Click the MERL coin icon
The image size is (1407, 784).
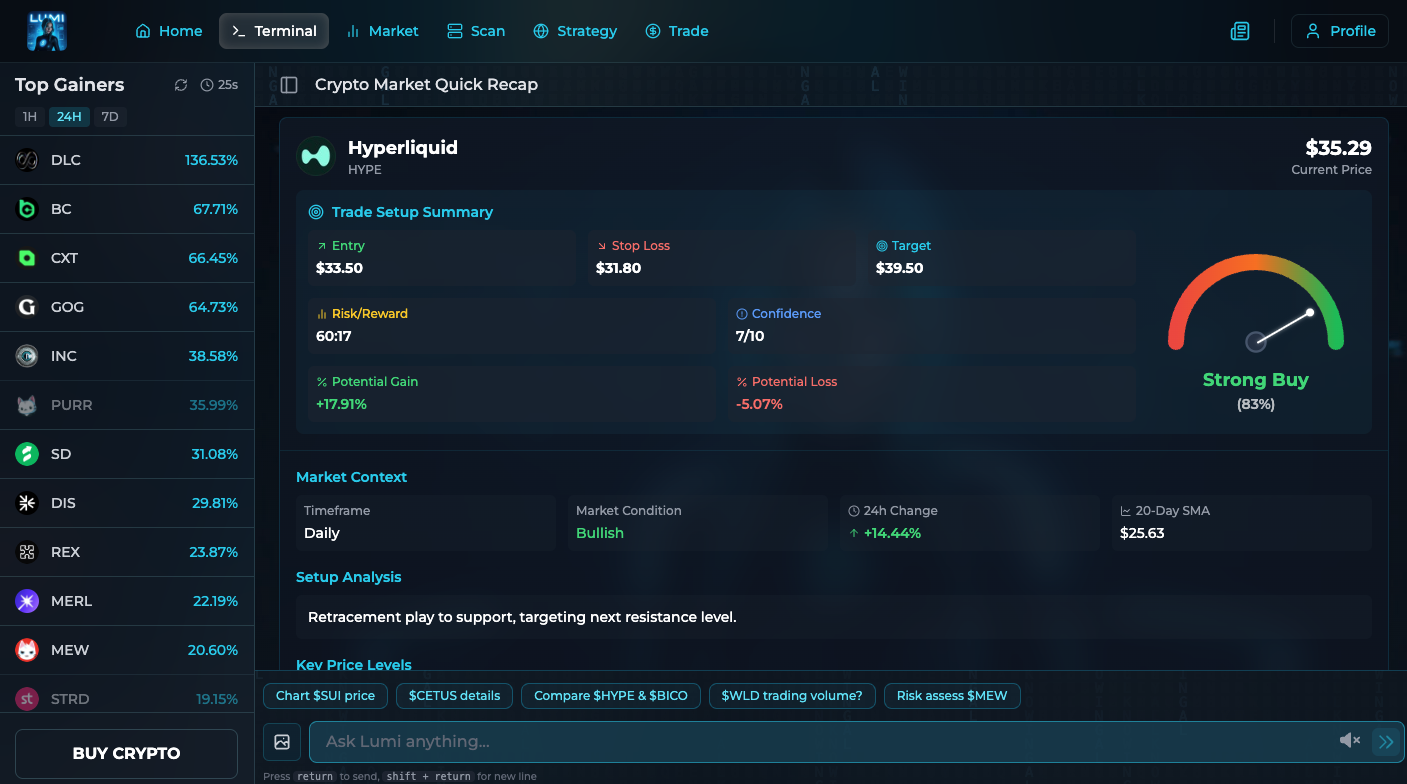tap(27, 601)
